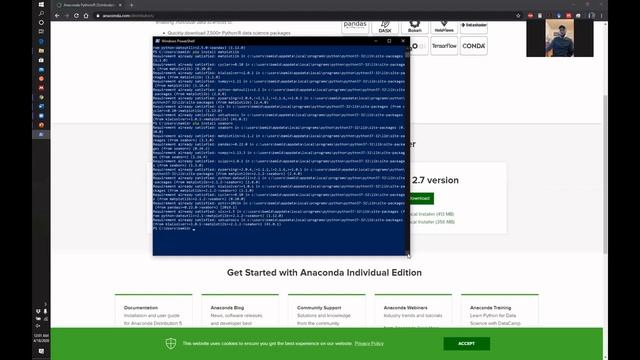This screenshot has height=360, width=640.
Task: Click the PowerShell icon in its title bar
Action: (x=157, y=41)
